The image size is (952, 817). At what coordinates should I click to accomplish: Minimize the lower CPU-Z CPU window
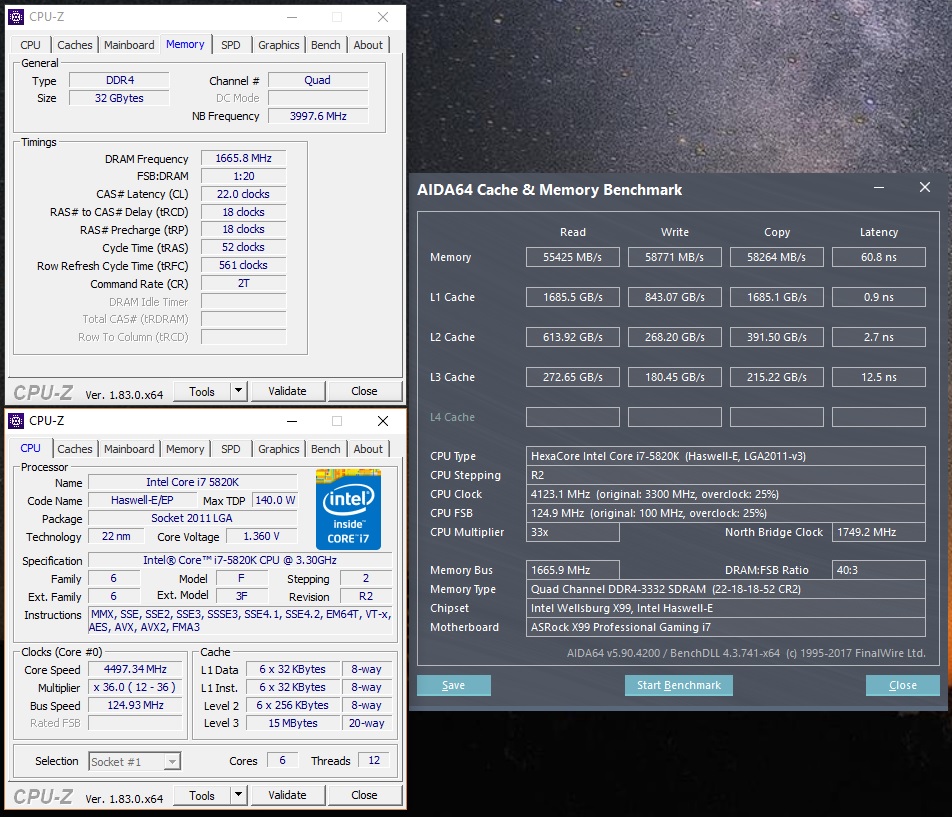click(292, 421)
